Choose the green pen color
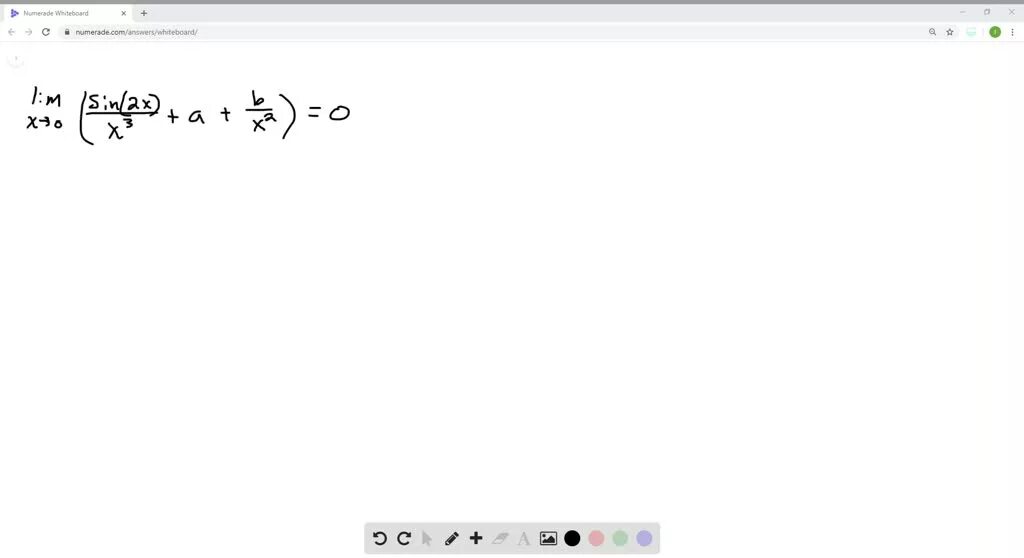This screenshot has width=1024, height=558. 620,538
